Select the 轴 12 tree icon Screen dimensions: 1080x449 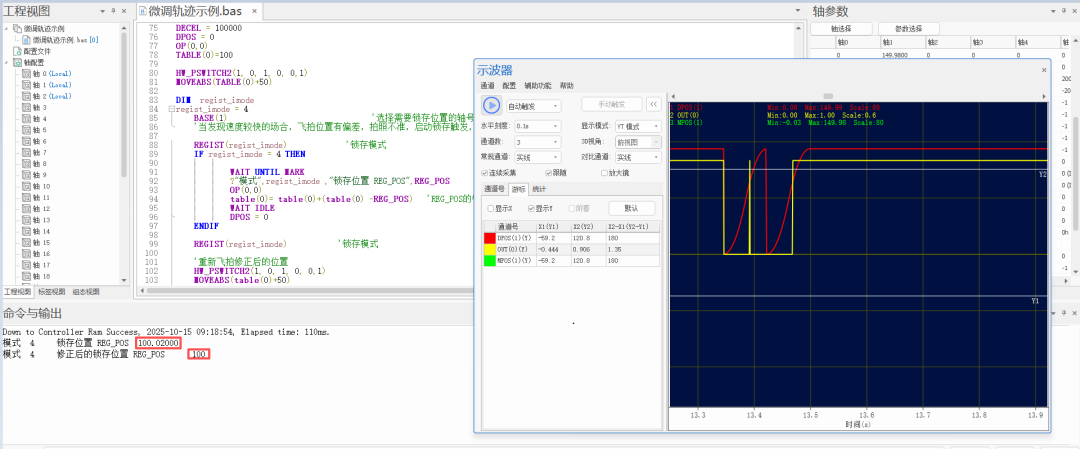(x=27, y=209)
